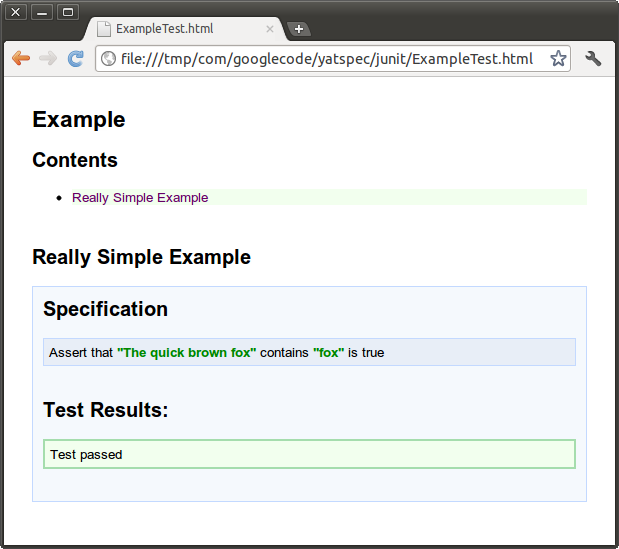The width and height of the screenshot is (619, 549).
Task: Maximize the browser window
Action: [68, 12]
